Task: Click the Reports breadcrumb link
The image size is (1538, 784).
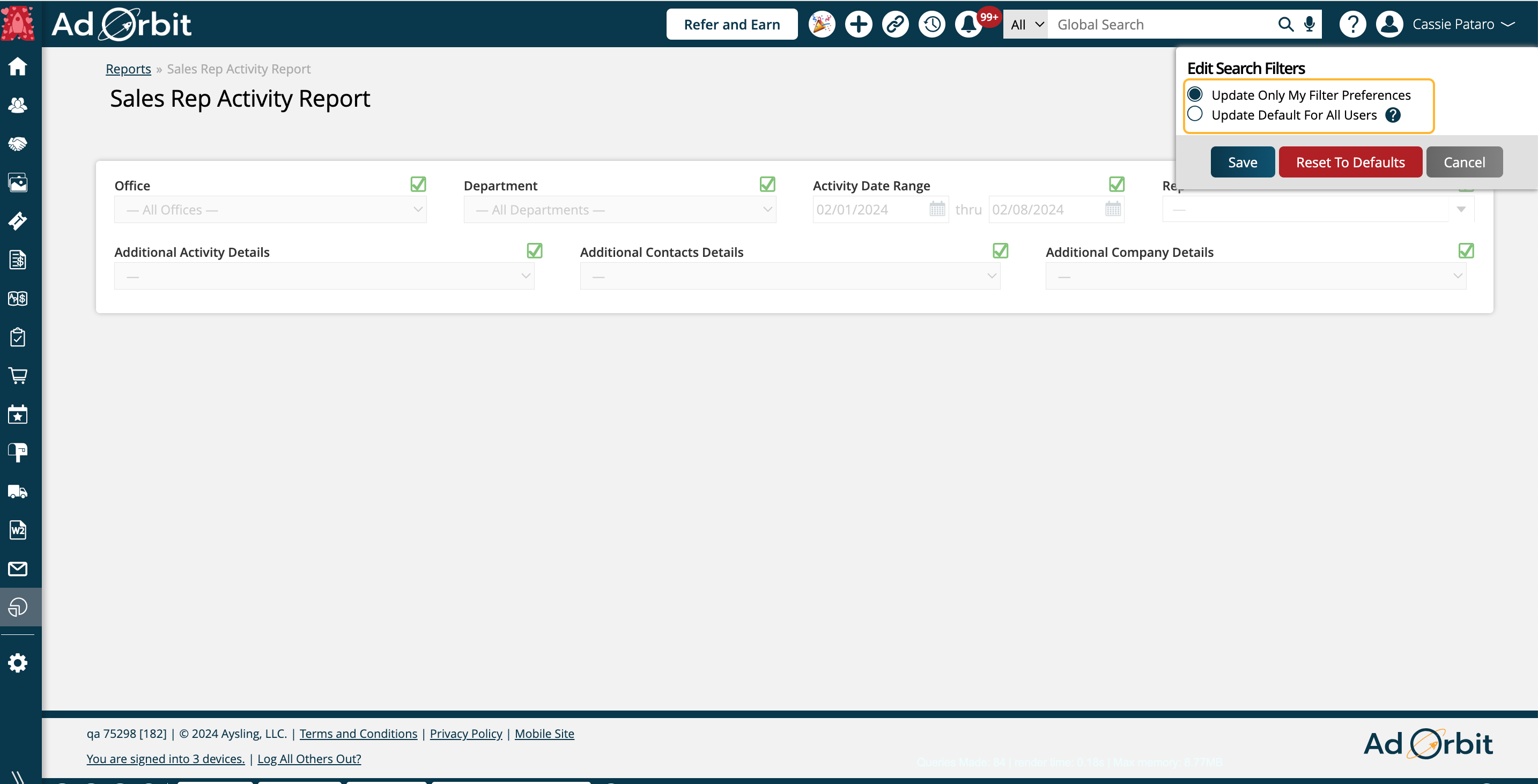Action: point(128,69)
